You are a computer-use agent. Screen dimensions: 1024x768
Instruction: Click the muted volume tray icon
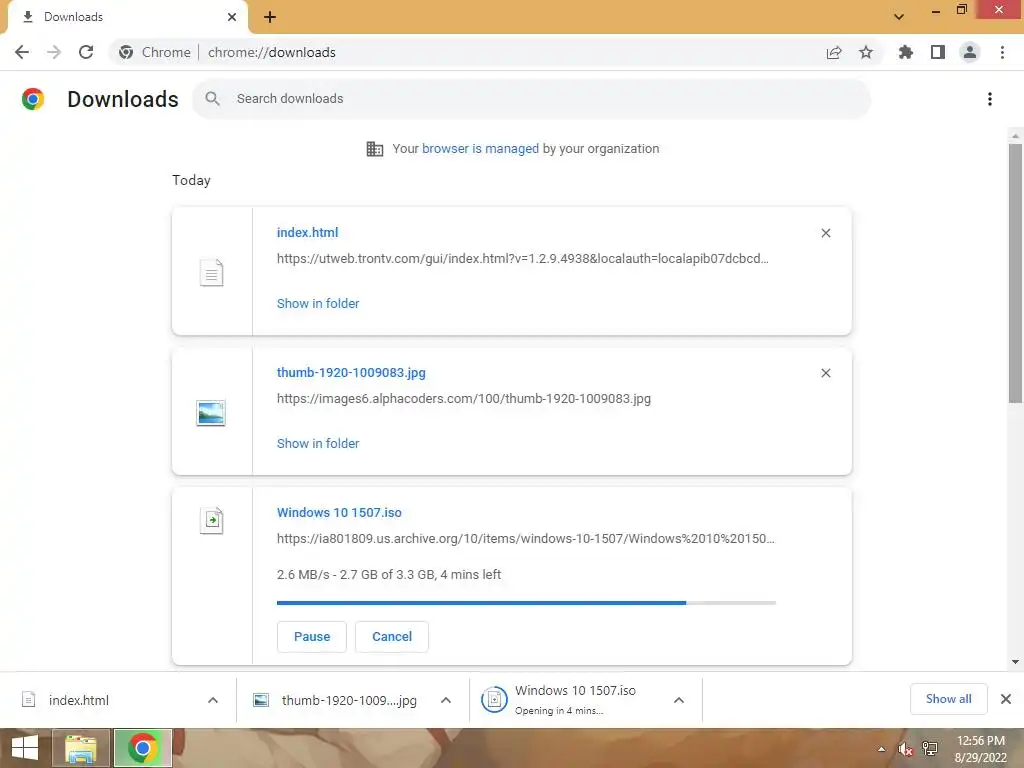905,749
